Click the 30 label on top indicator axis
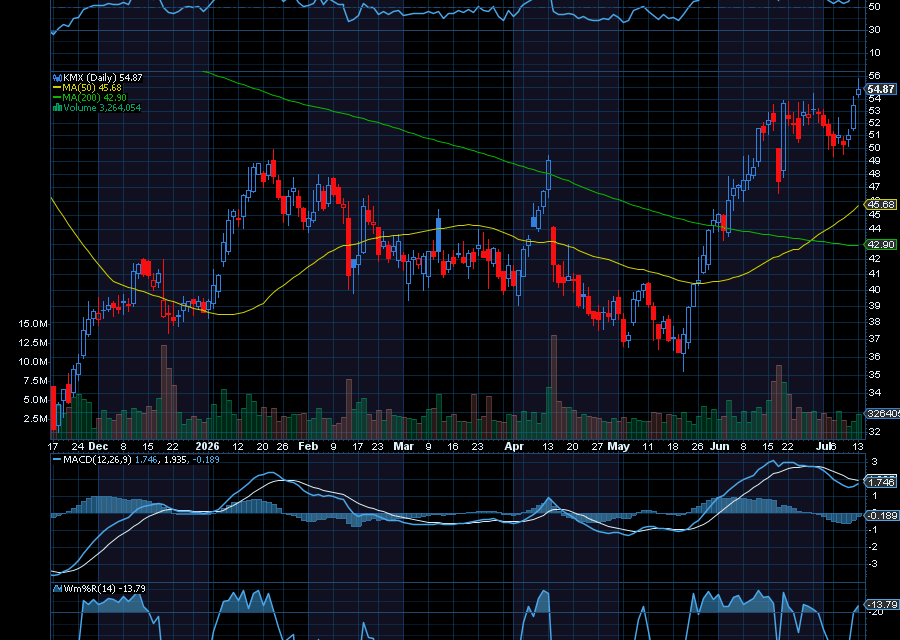The image size is (900, 640). tap(874, 29)
